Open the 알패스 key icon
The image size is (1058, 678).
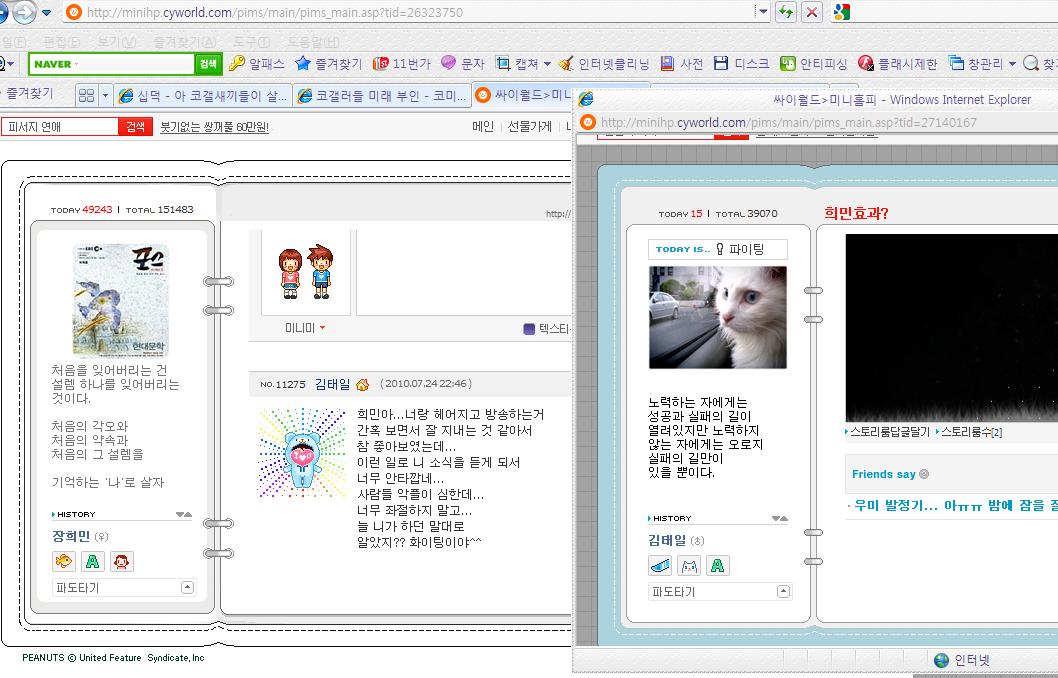click(237, 63)
